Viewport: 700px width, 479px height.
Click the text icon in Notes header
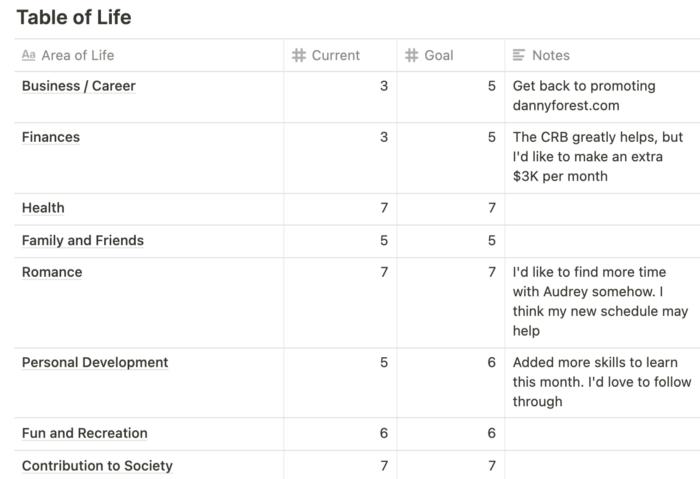(519, 55)
